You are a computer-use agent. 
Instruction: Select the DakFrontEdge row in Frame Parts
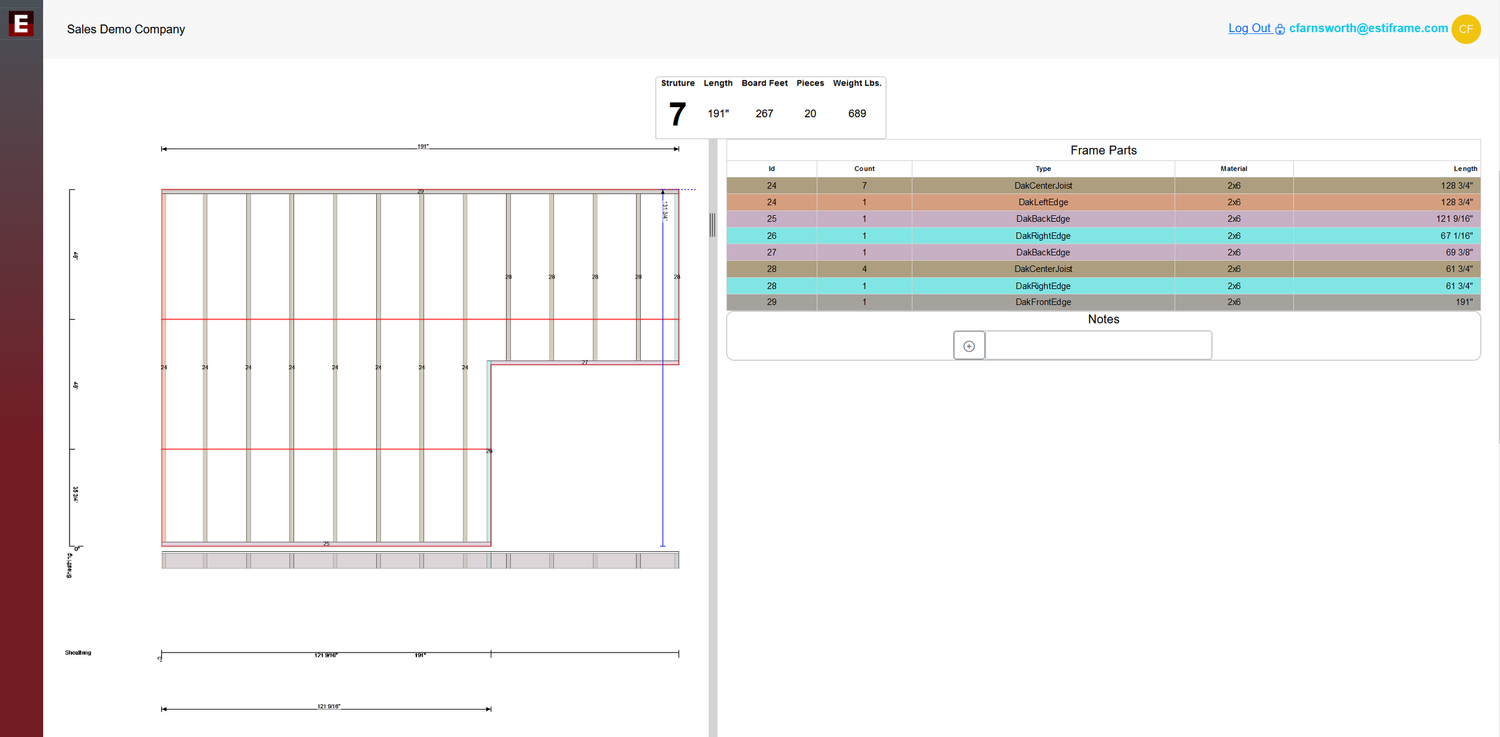pos(1043,302)
